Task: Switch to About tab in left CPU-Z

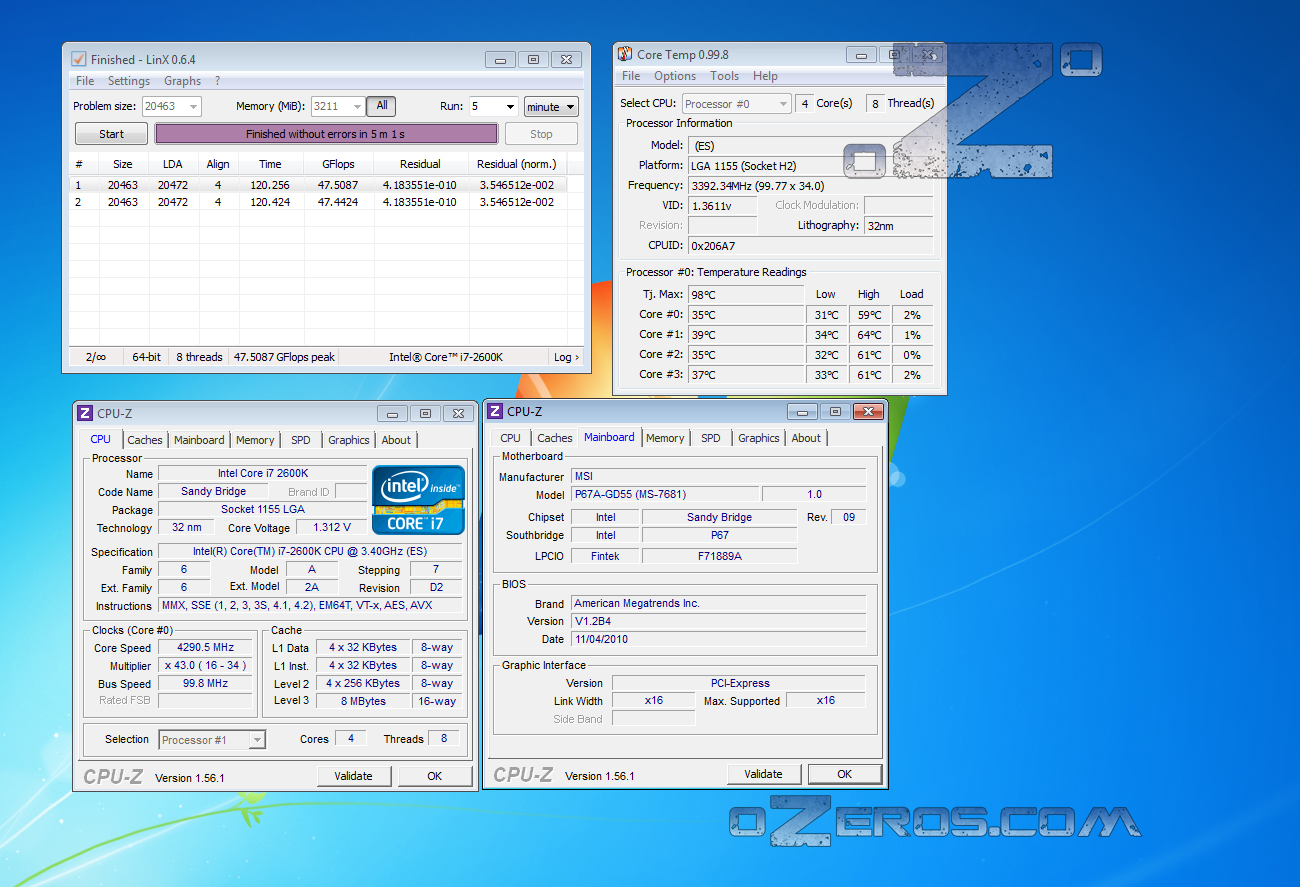Action: pos(396,440)
